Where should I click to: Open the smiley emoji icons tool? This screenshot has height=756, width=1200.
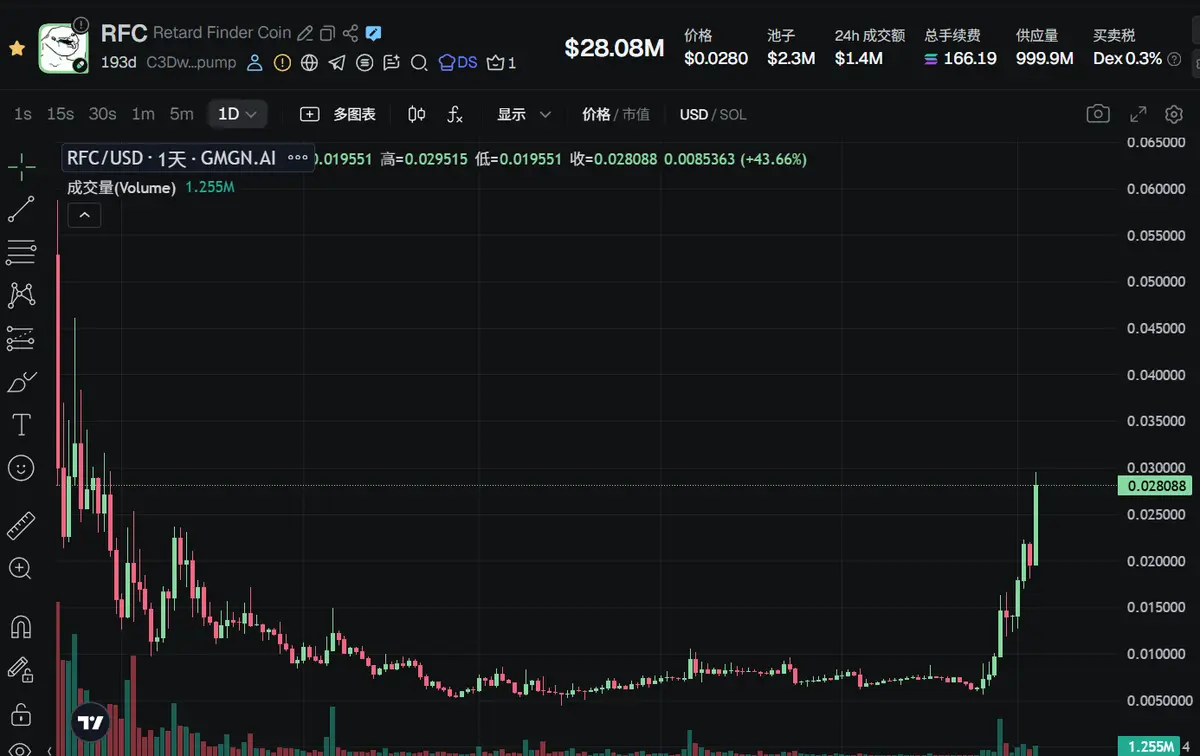click(21, 467)
